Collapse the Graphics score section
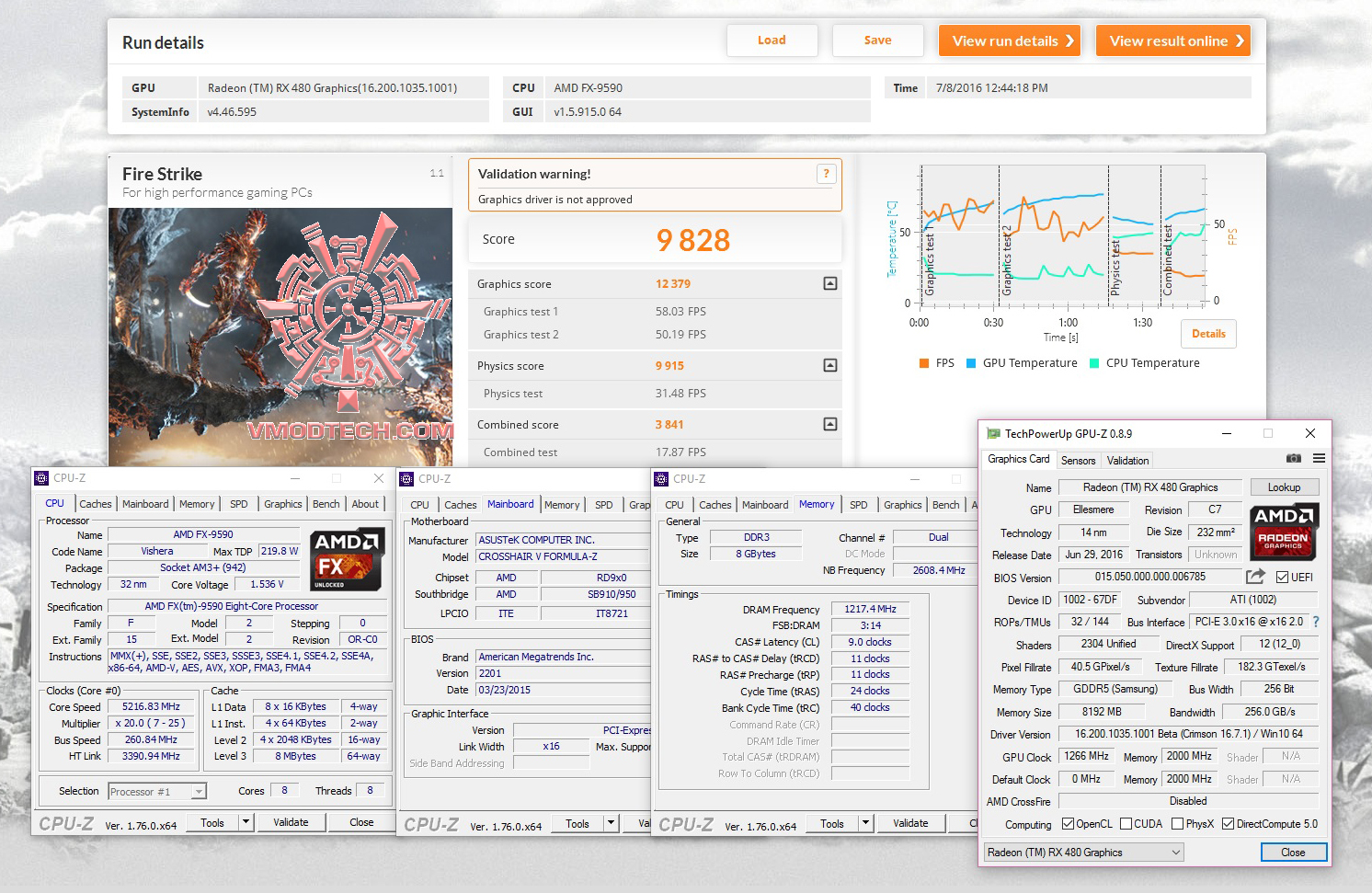This screenshot has height=893, width=1372. tap(830, 283)
